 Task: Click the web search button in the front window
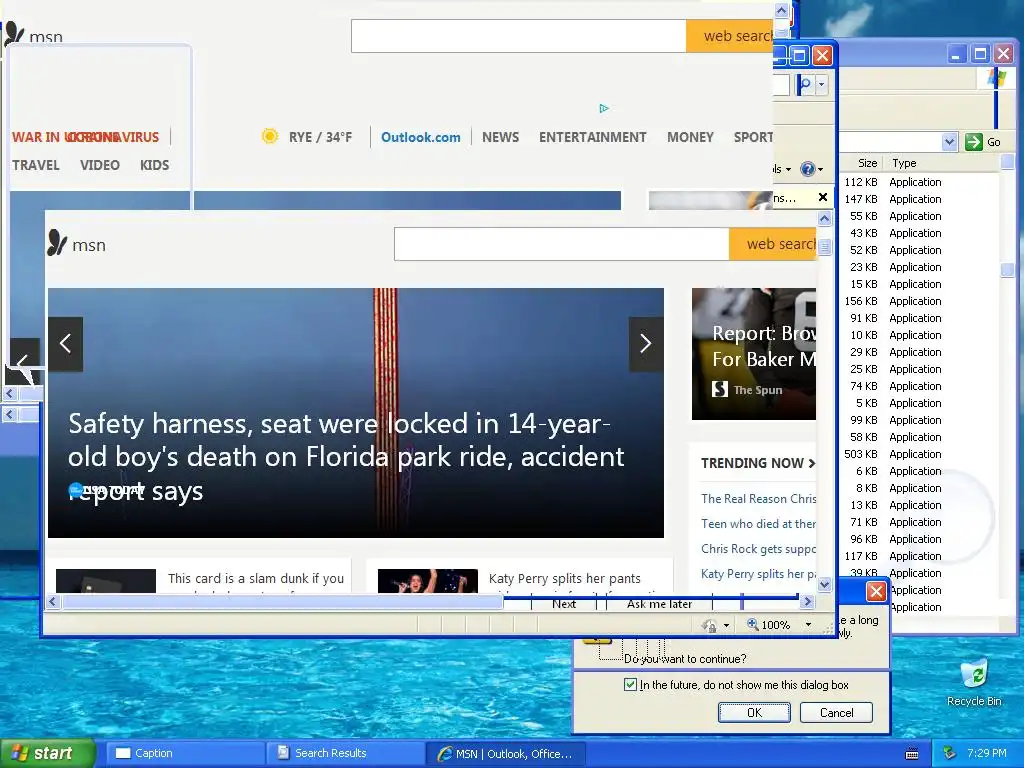(x=773, y=244)
